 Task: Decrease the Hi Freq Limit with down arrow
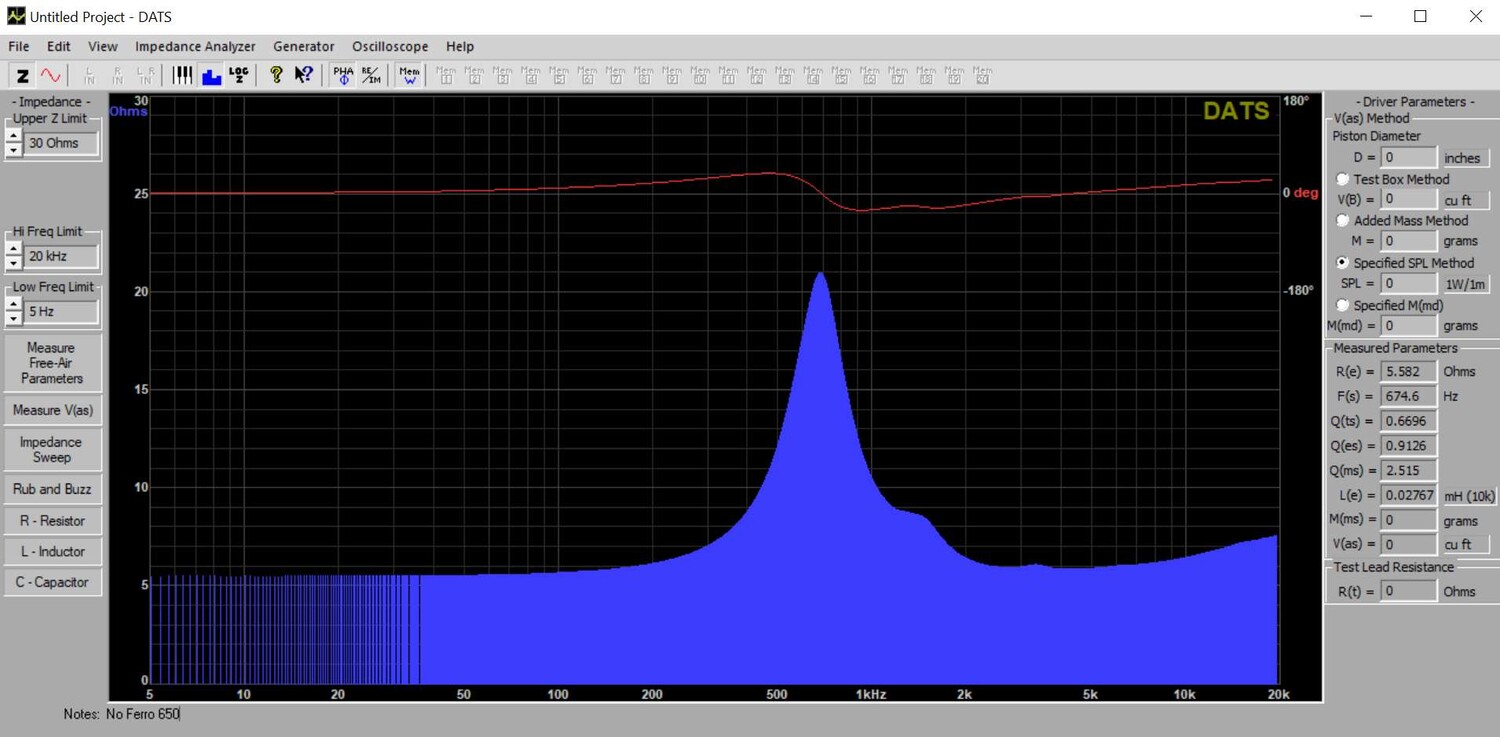13,263
